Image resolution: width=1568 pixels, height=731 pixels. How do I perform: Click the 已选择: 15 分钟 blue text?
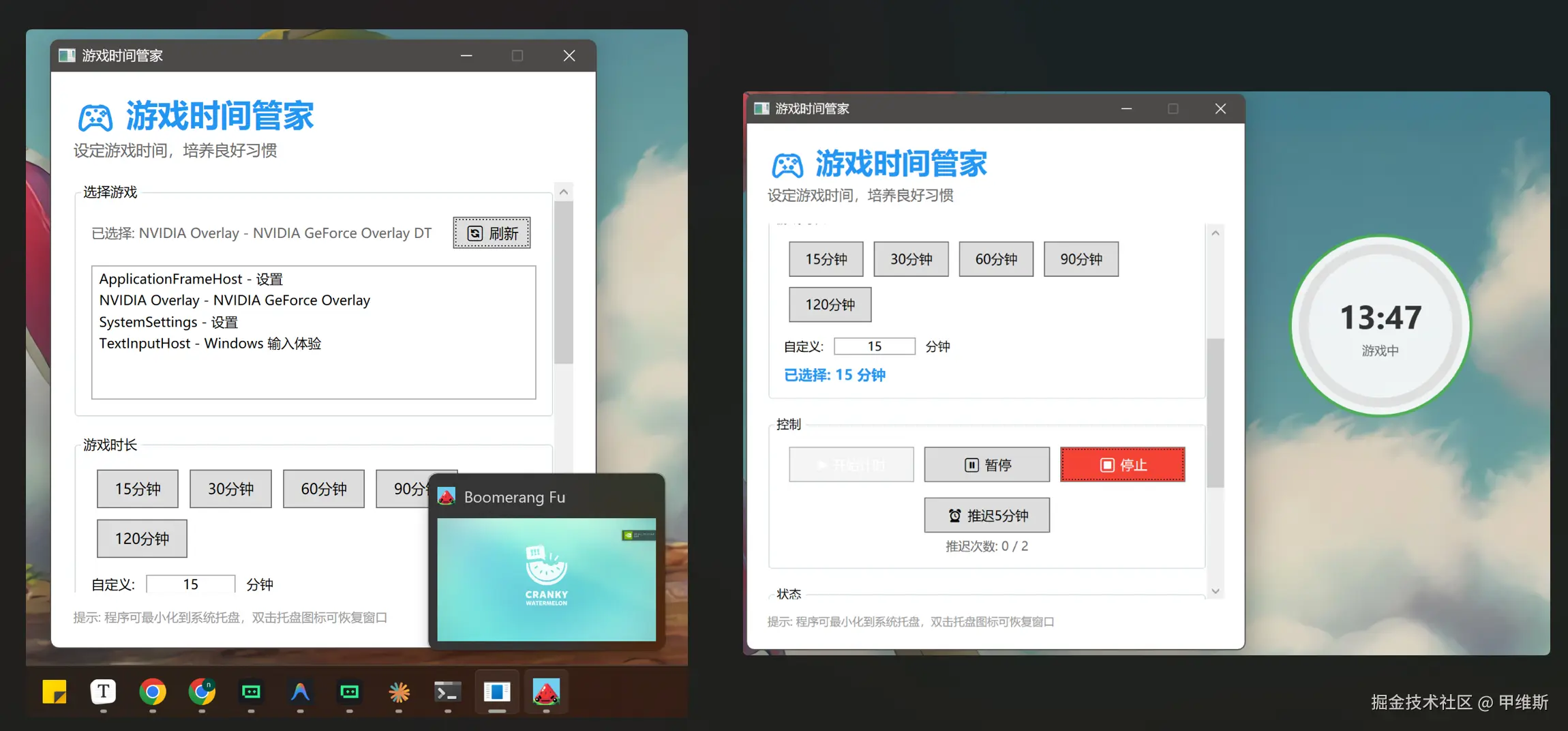(834, 375)
